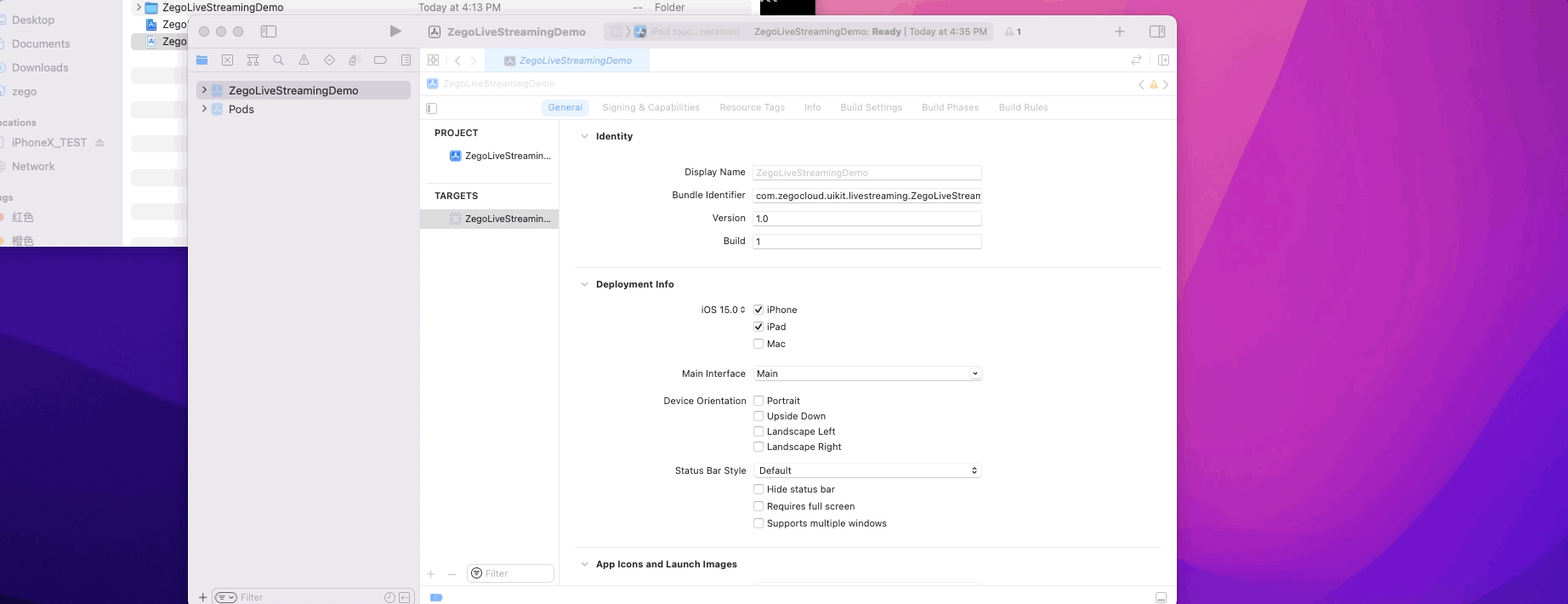Collapse App Icons and Launch Images section
Screen dimensions: 1568x604
pos(584,564)
